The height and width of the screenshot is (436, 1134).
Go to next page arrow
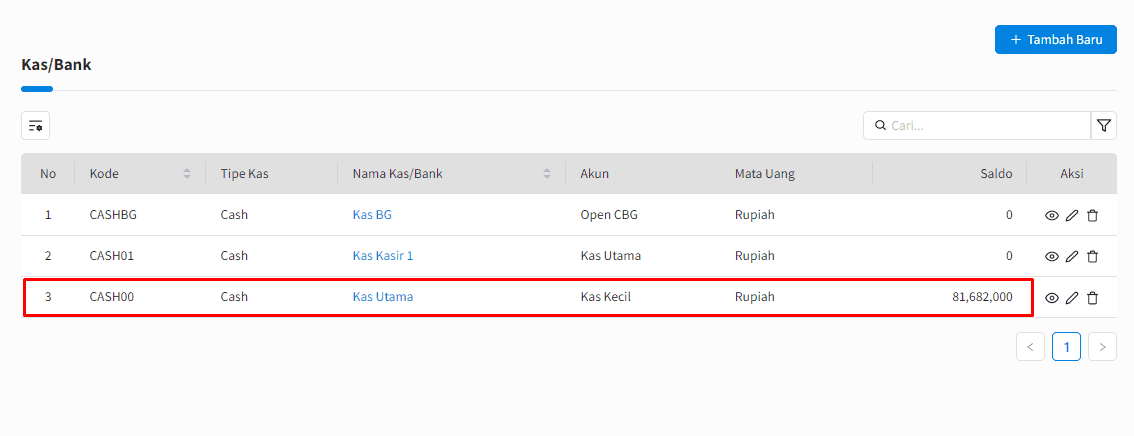1102,347
